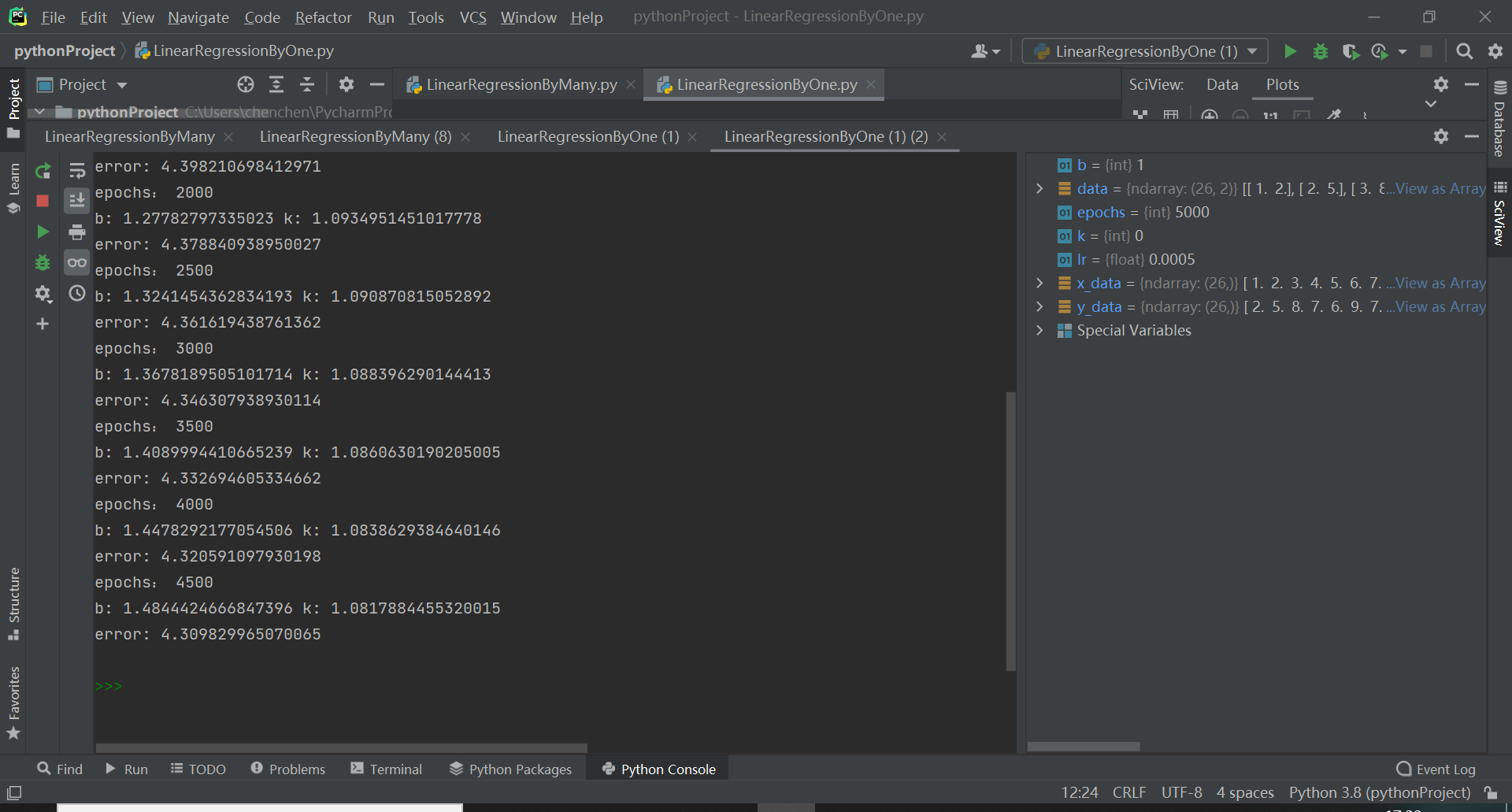Execute current statement with the console's green arrow
Viewport: 1512px width, 812px height.
(x=43, y=232)
